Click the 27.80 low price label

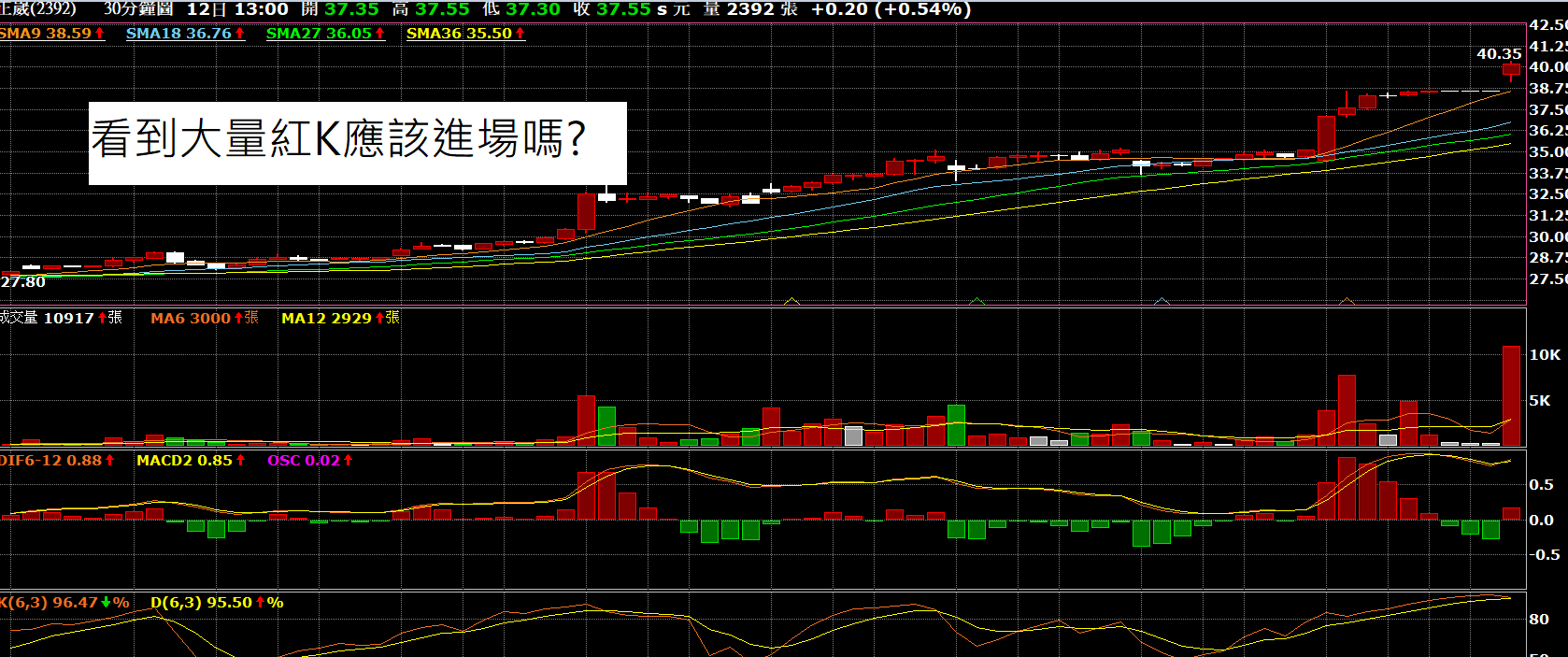(22, 282)
